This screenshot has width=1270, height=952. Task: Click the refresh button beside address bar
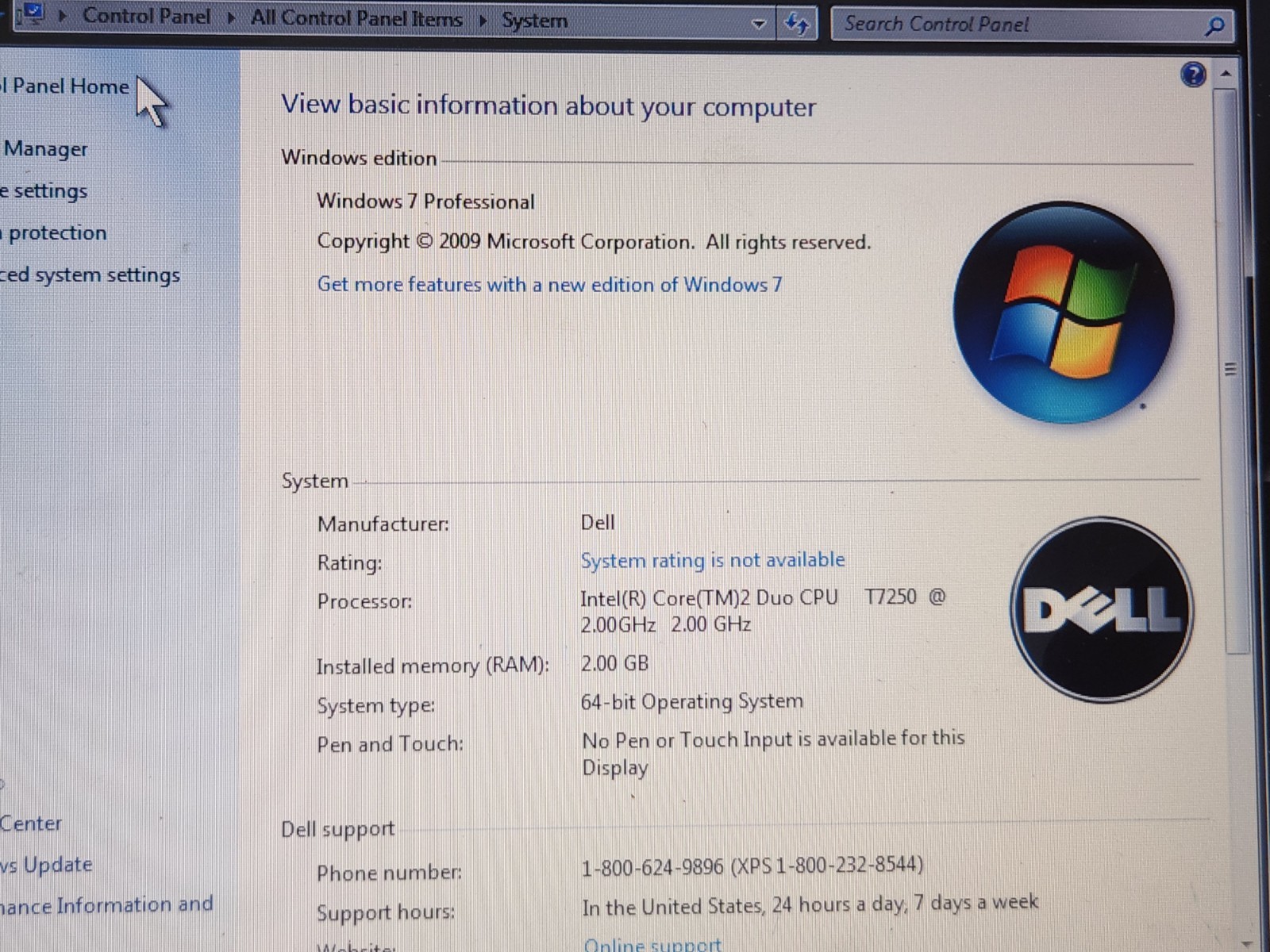point(797,24)
